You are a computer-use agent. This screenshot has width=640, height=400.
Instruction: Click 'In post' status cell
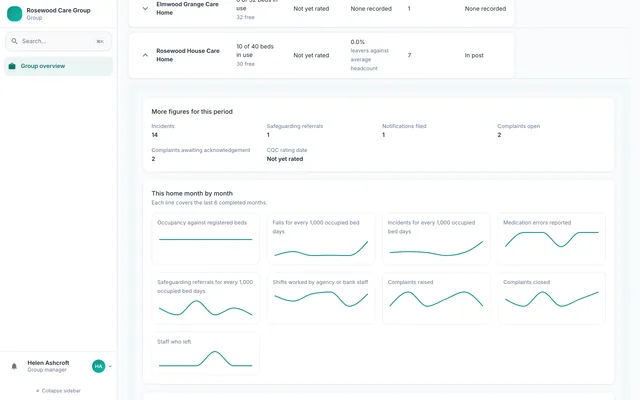point(474,55)
